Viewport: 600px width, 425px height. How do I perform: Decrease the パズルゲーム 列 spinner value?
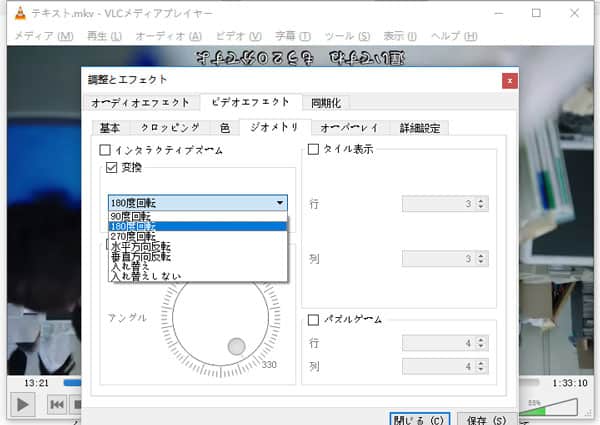(x=481, y=370)
